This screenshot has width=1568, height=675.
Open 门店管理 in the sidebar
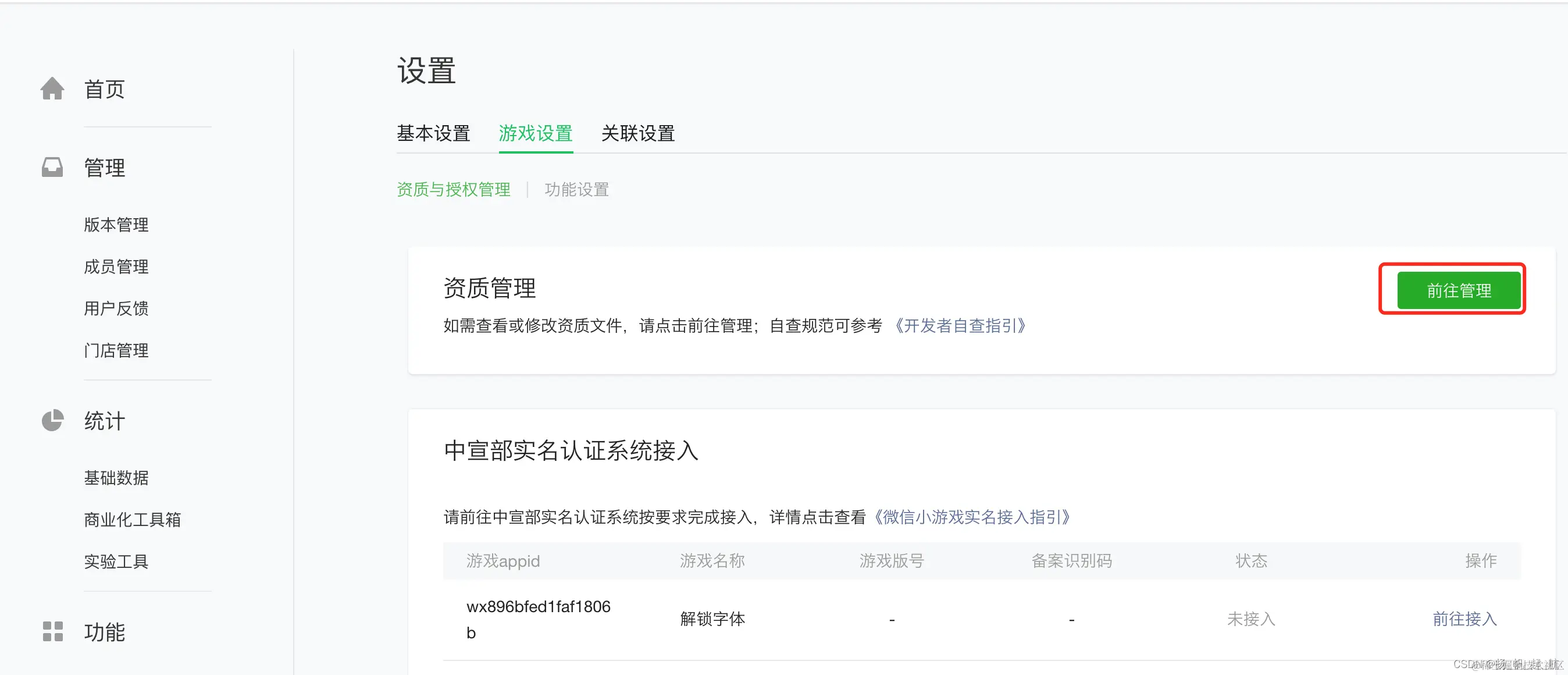tap(116, 350)
